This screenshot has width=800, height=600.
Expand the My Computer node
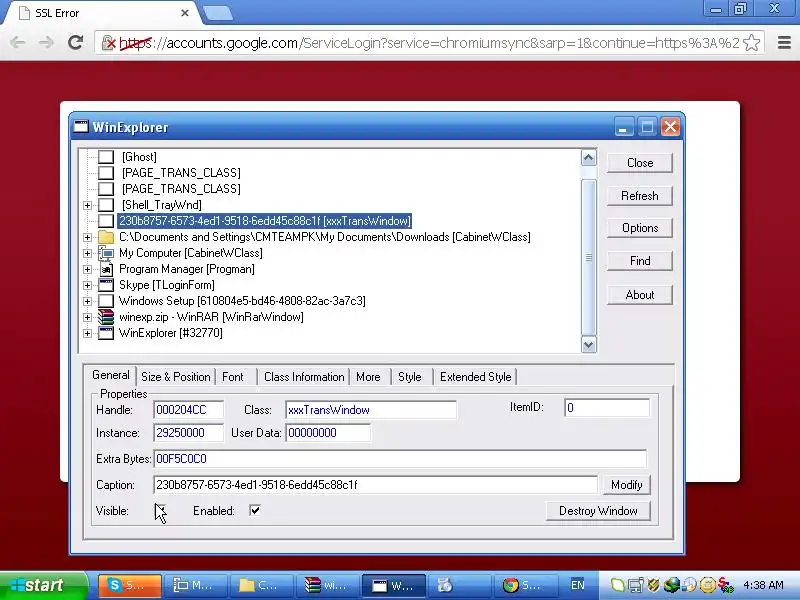pyautogui.click(x=87, y=253)
